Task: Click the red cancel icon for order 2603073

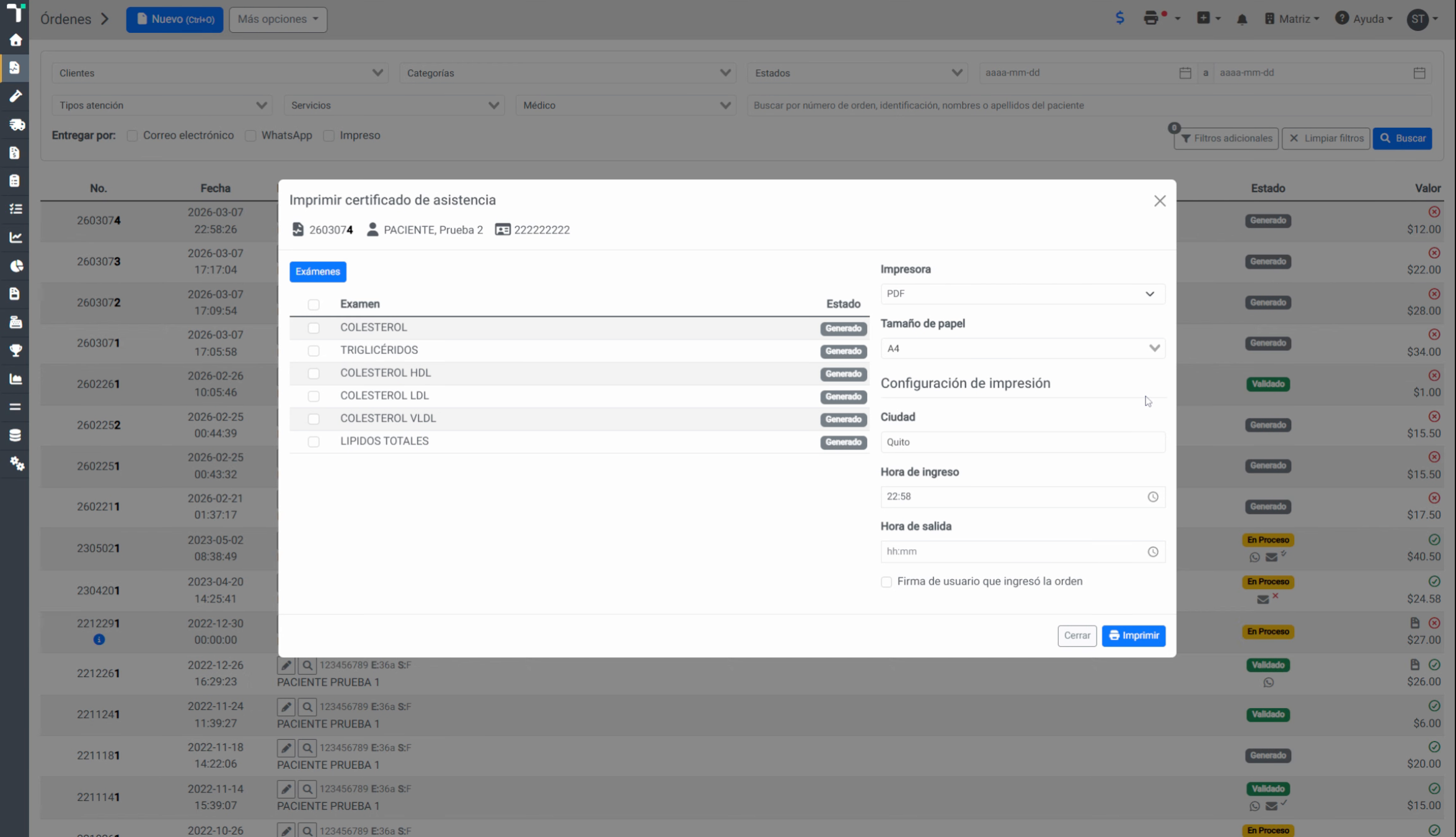Action: click(x=1434, y=253)
